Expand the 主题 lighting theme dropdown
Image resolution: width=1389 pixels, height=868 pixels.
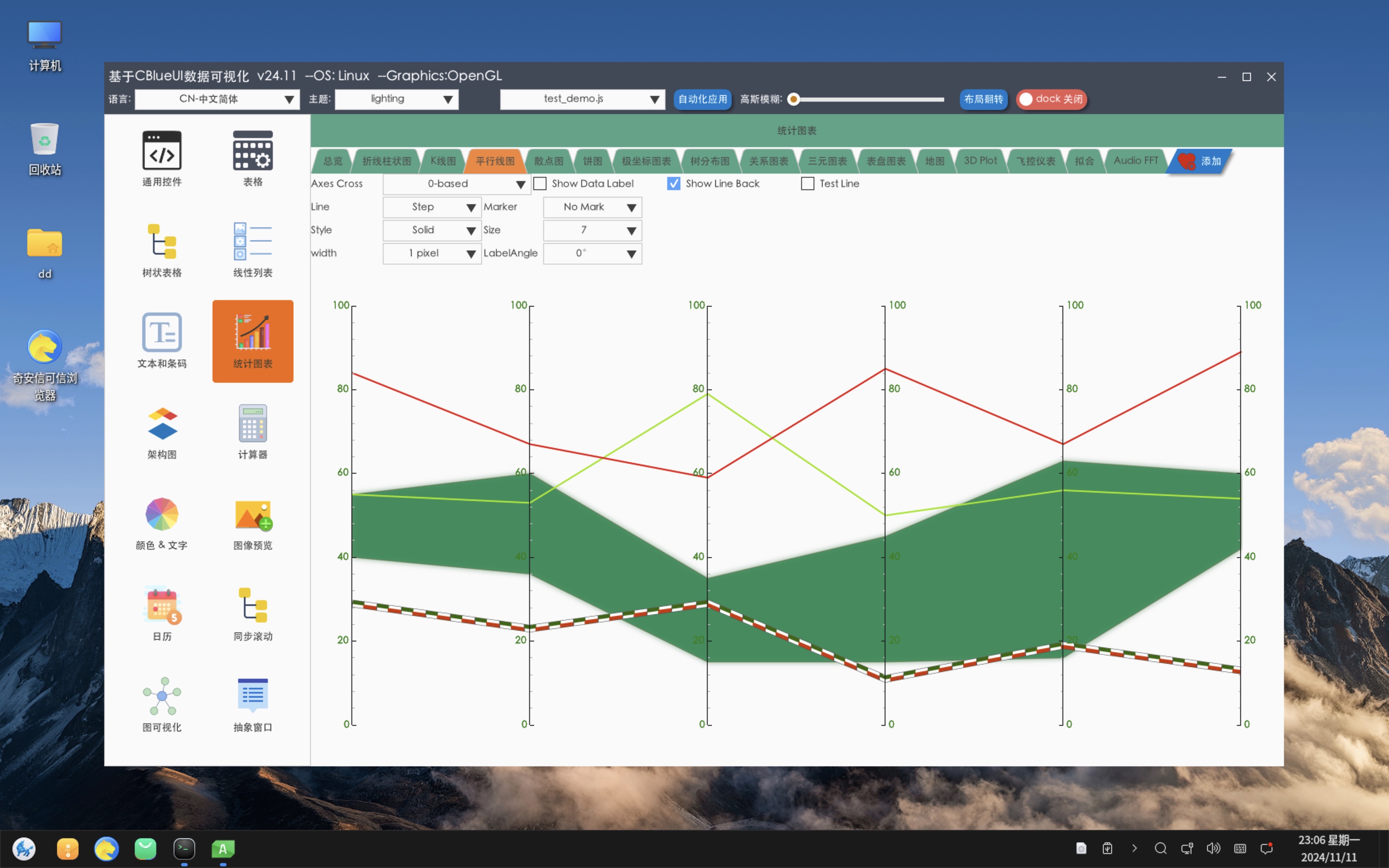396,99
